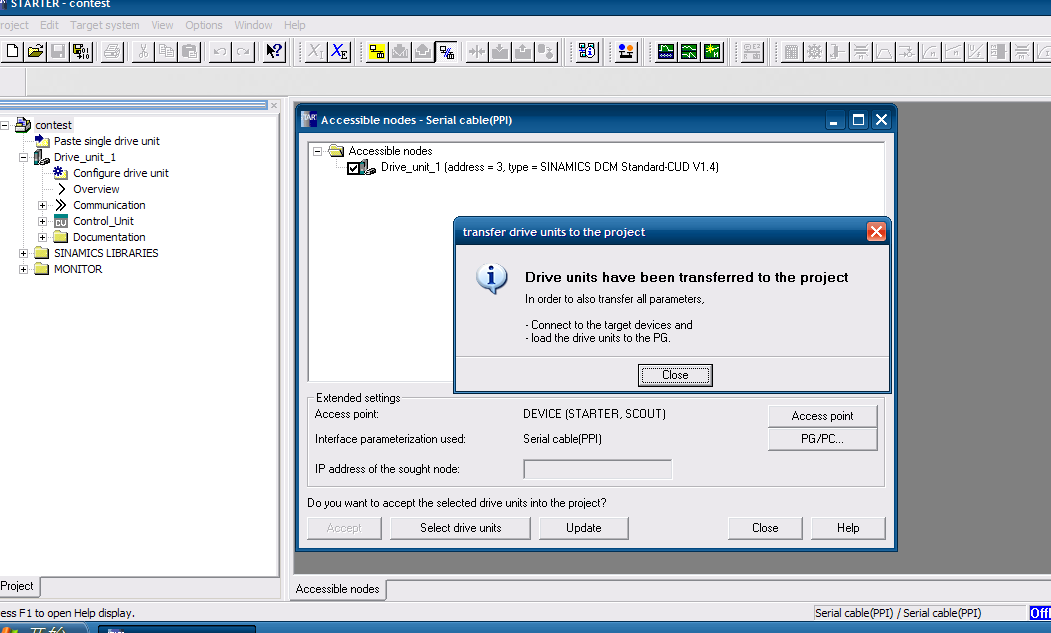This screenshot has height=633, width=1051.
Task: Collapse the Drive_unit_1 tree node
Action: 23,158
